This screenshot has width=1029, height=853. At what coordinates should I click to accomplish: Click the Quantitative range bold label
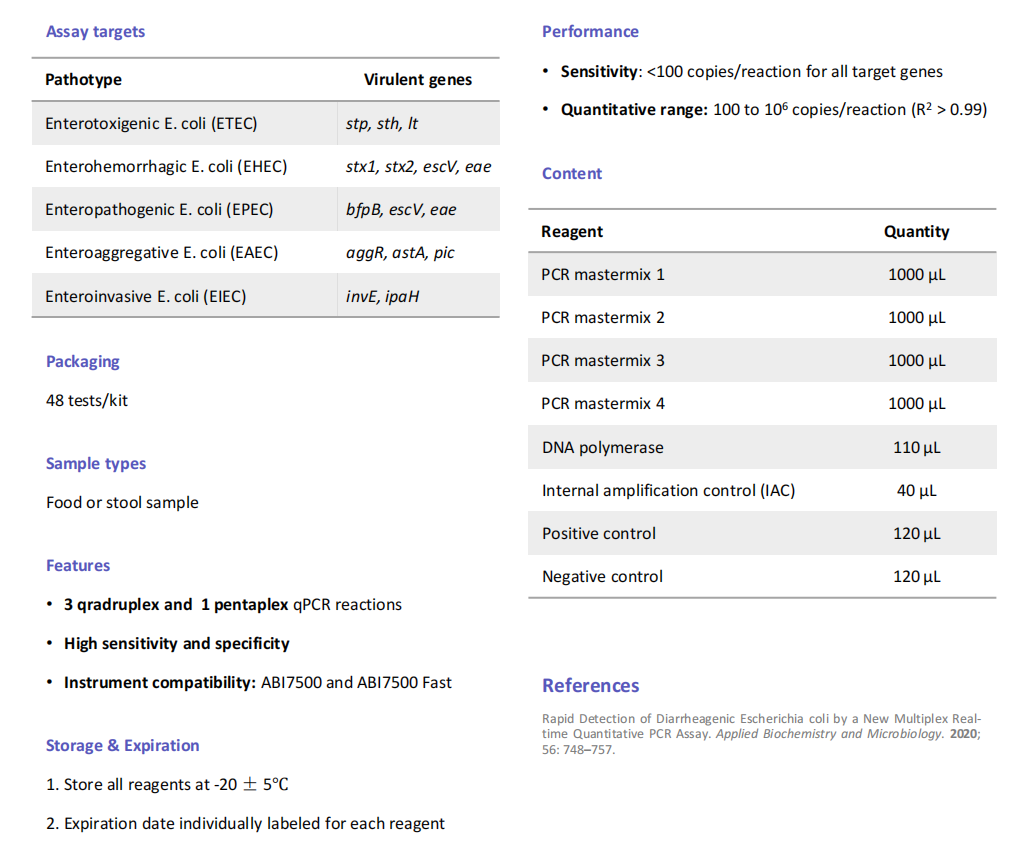pos(634,110)
